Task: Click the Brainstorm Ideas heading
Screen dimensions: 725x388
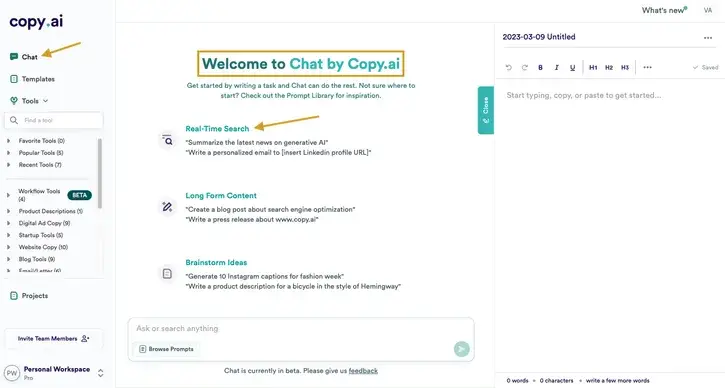Action: 216,263
